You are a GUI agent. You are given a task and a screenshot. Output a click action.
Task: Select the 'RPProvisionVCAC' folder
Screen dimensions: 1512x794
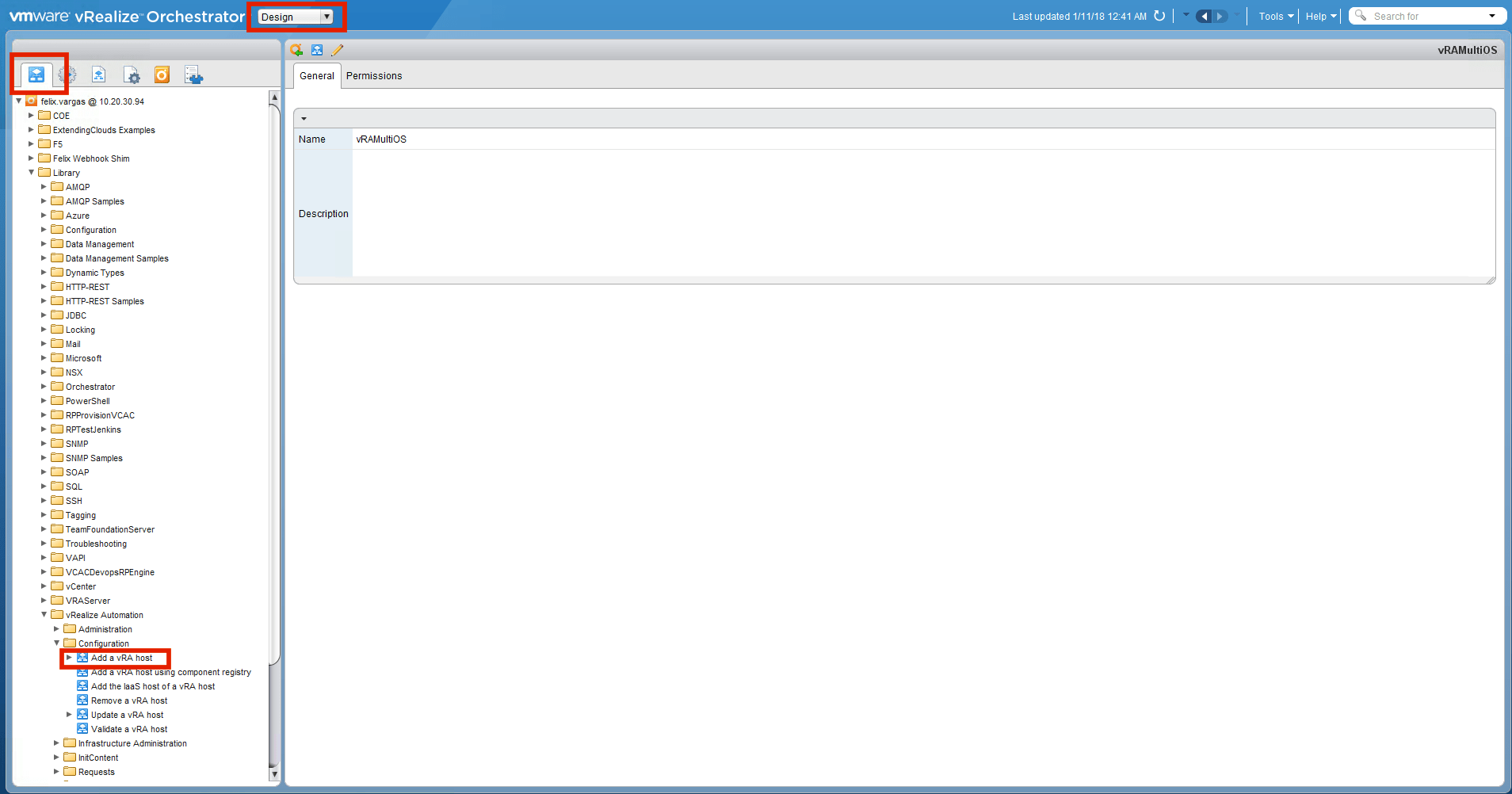click(x=100, y=415)
